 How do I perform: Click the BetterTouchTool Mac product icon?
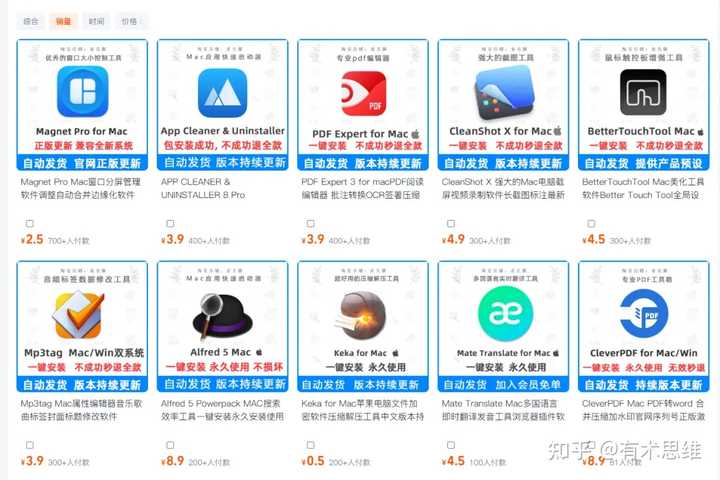click(643, 92)
